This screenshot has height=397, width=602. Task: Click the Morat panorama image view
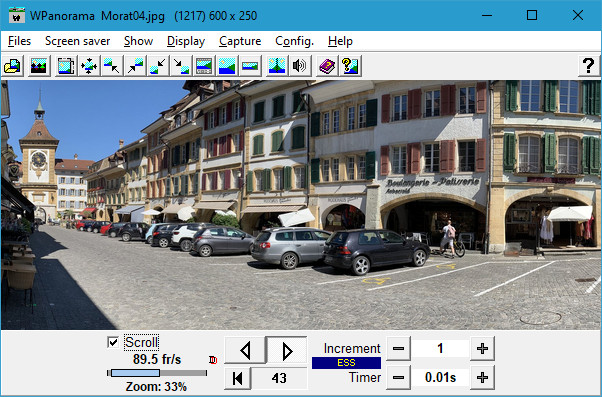(x=301, y=205)
